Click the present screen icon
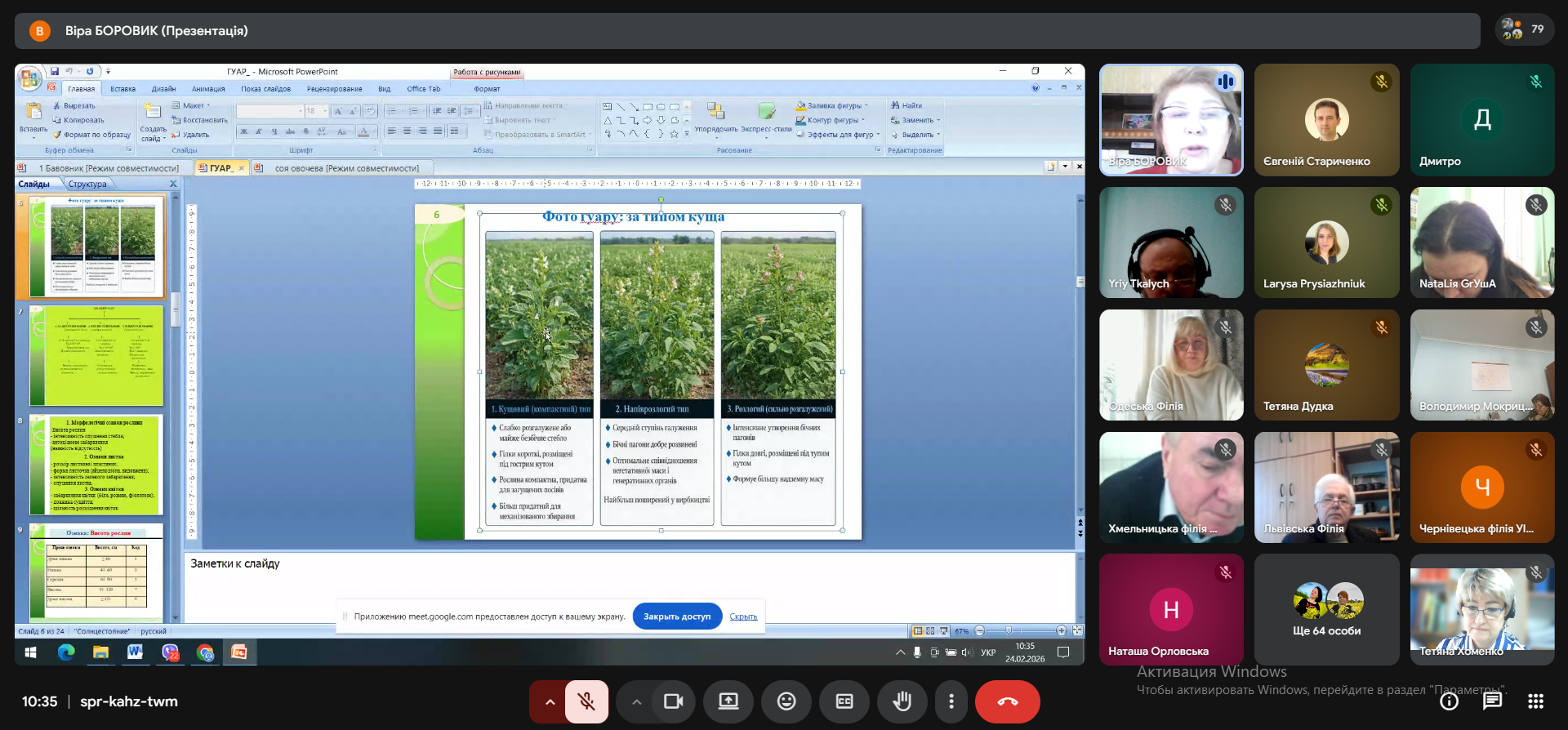This screenshot has height=730, width=1568. pos(728,701)
